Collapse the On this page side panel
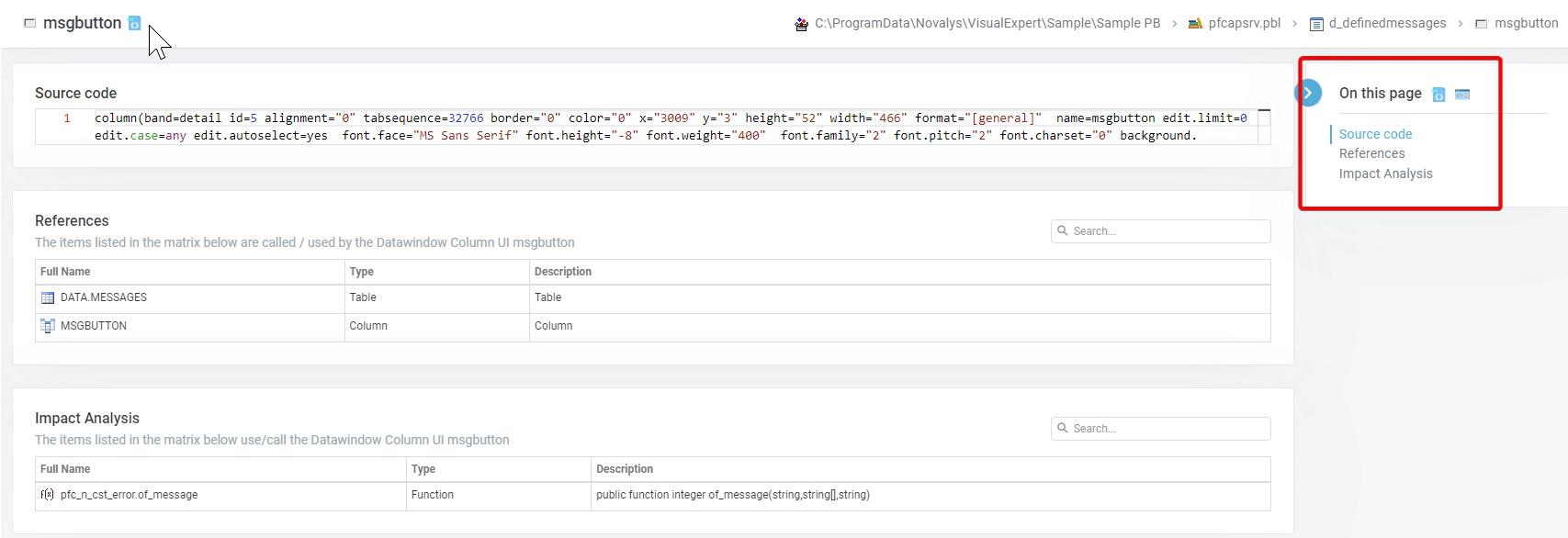This screenshot has height=538, width=1568. click(x=1308, y=93)
